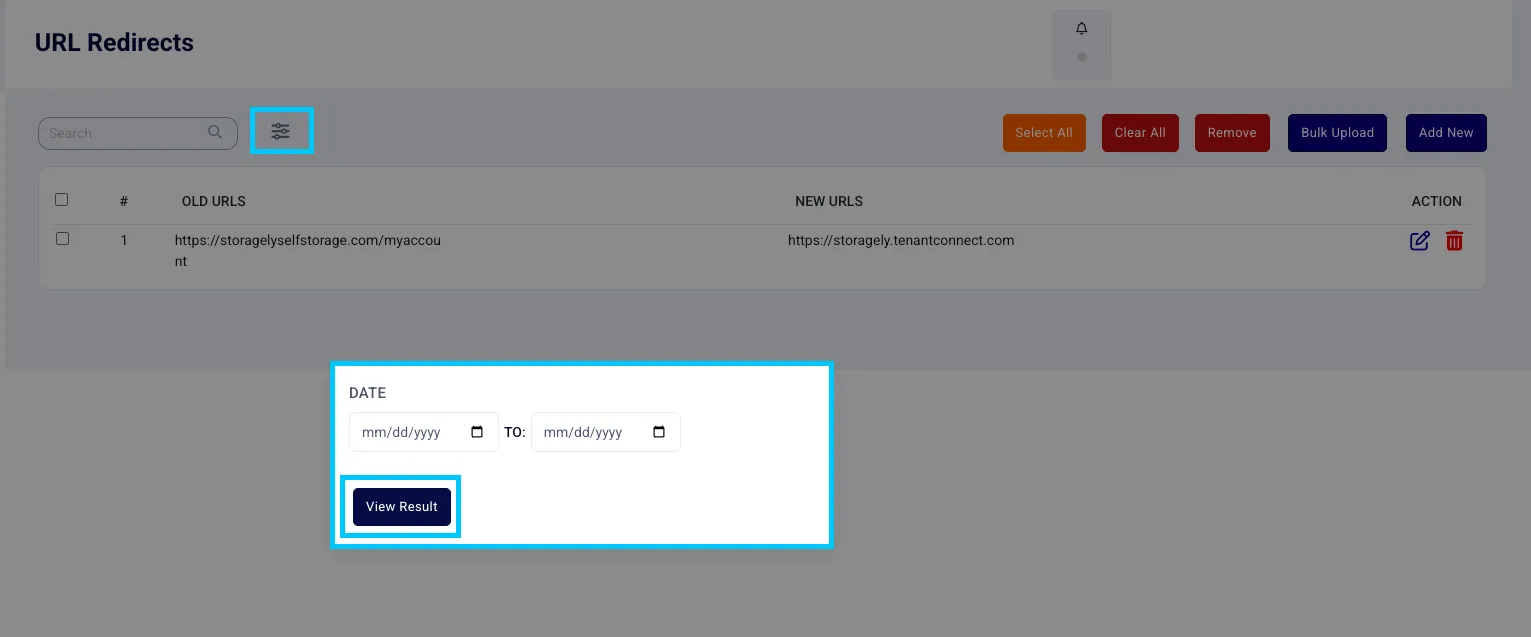Click the end date field after TO:
This screenshot has height=637, width=1531.
(x=605, y=432)
